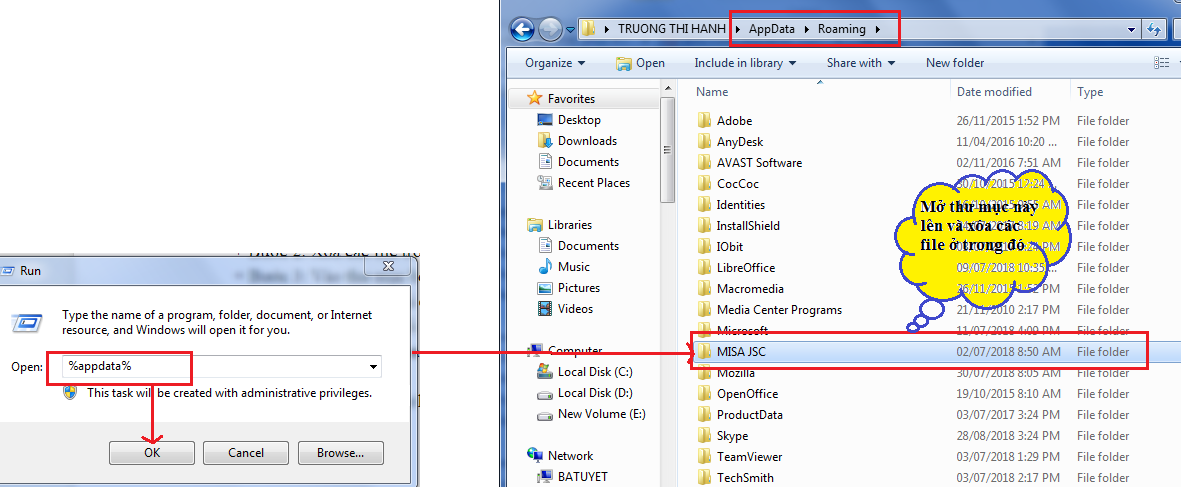Screen dimensions: 1181x487
Task: Change the view with the views icon
Action: (x=1161, y=63)
